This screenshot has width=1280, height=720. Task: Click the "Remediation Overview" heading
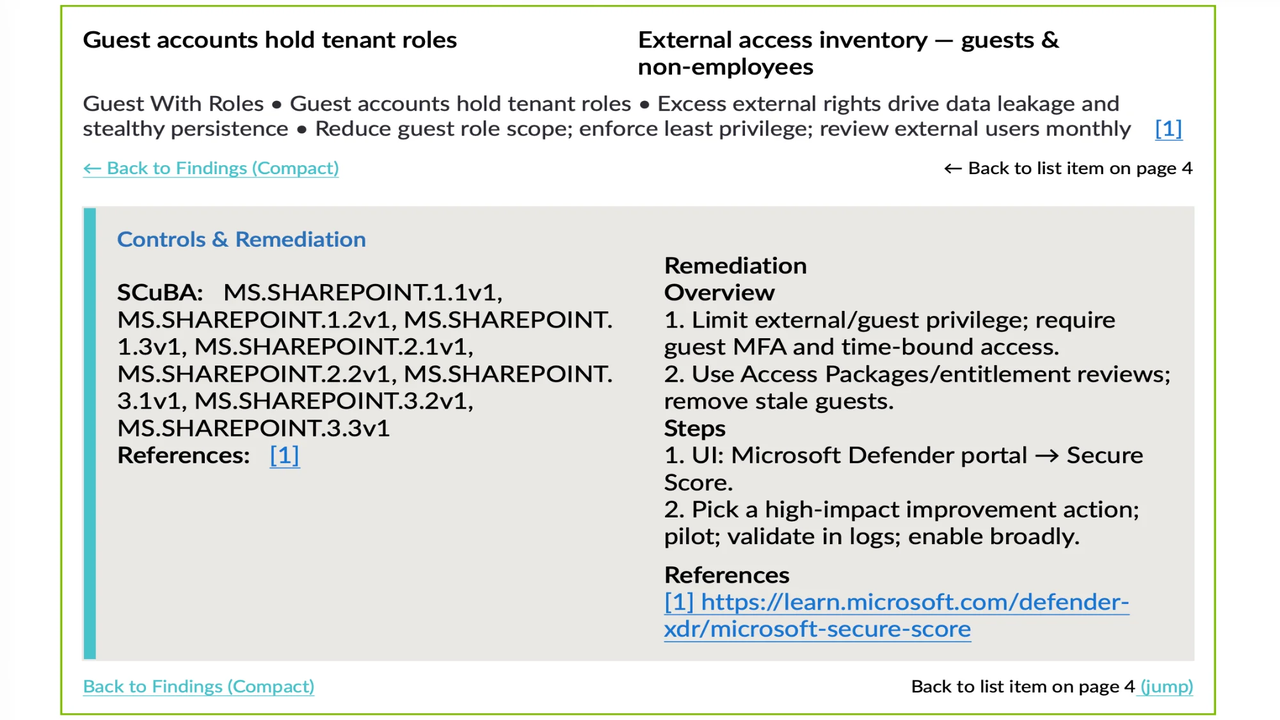[735, 279]
